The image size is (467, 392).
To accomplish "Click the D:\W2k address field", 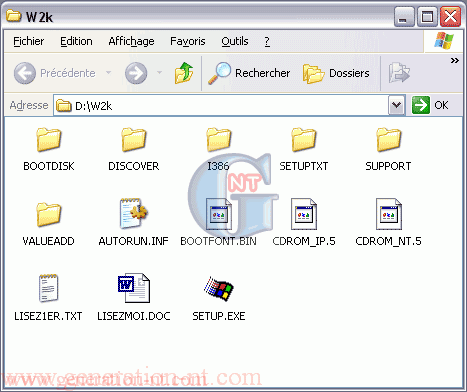I will click(221, 106).
